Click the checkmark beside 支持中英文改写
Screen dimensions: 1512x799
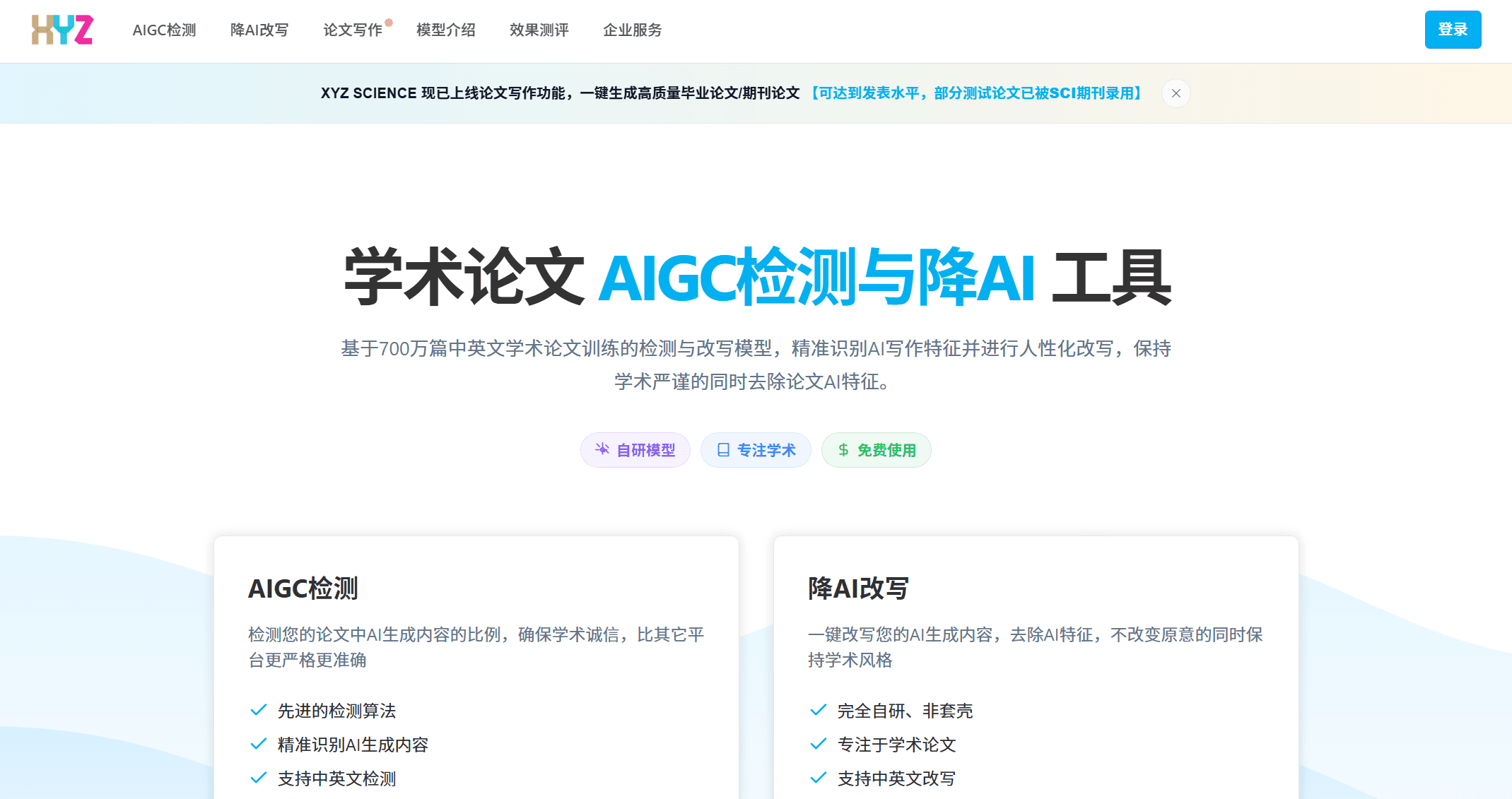[817, 778]
